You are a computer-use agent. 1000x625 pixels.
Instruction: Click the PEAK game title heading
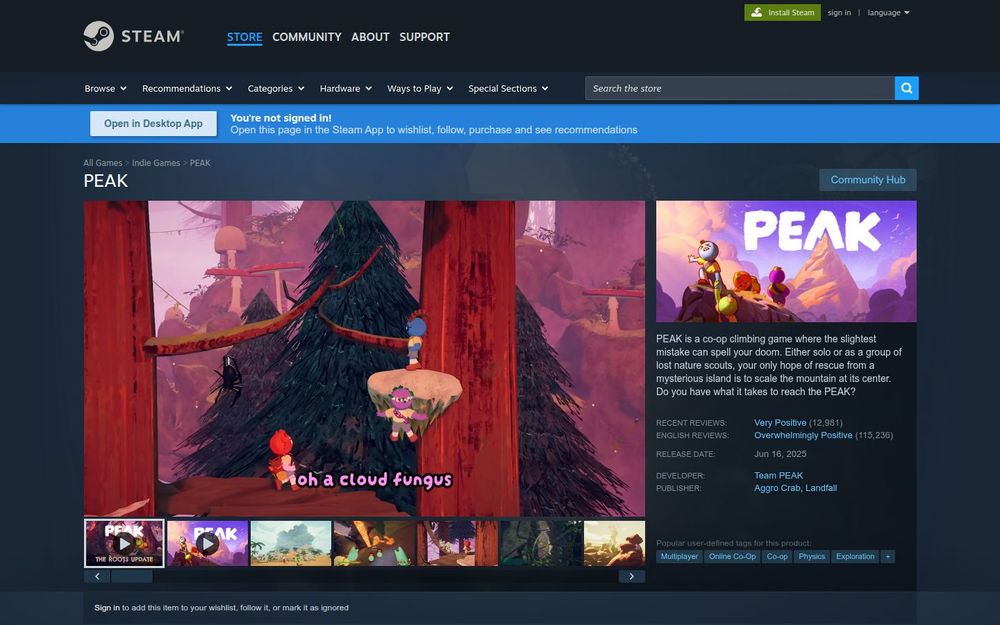(x=106, y=181)
